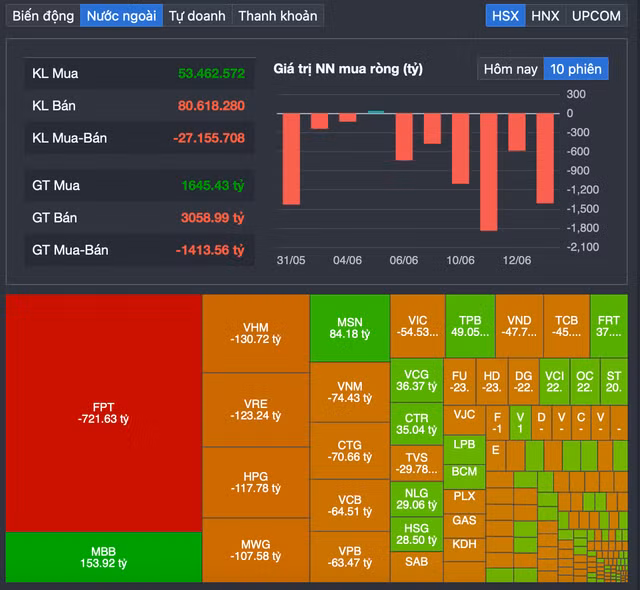Select the HSX exchange tab
The image size is (640, 590).
[505, 16]
